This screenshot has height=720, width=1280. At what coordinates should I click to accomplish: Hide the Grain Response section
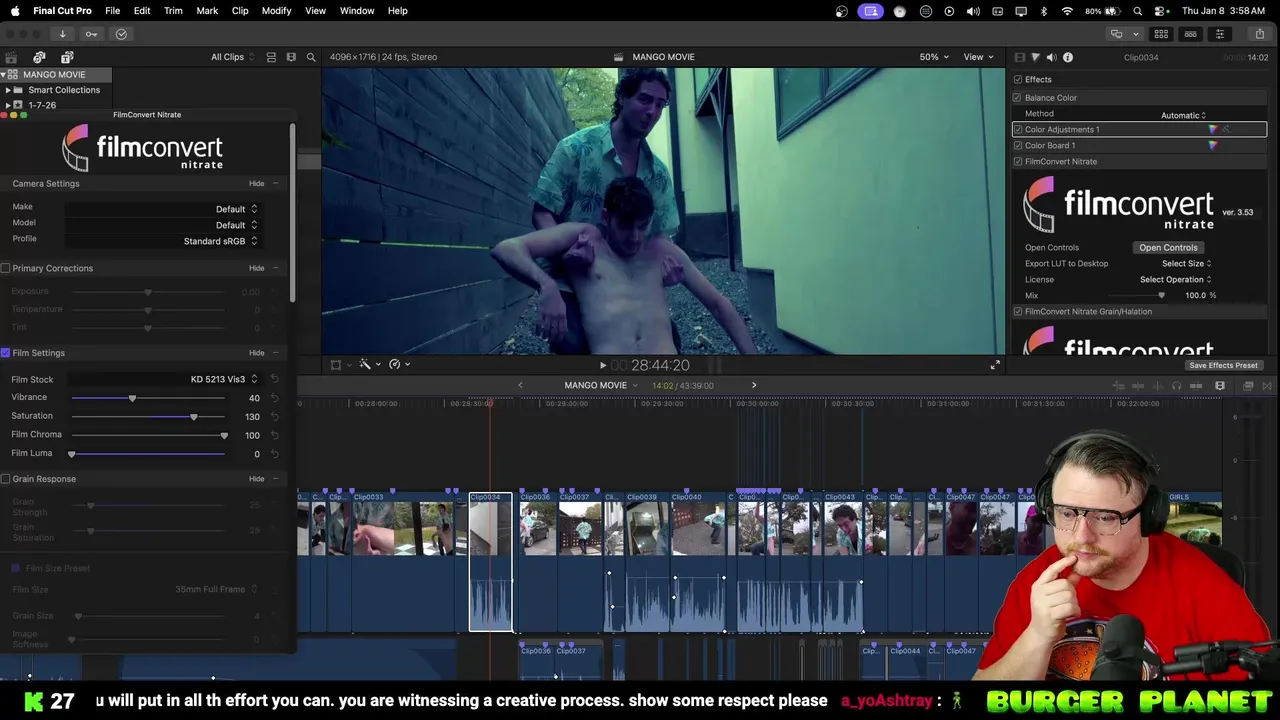tap(257, 479)
